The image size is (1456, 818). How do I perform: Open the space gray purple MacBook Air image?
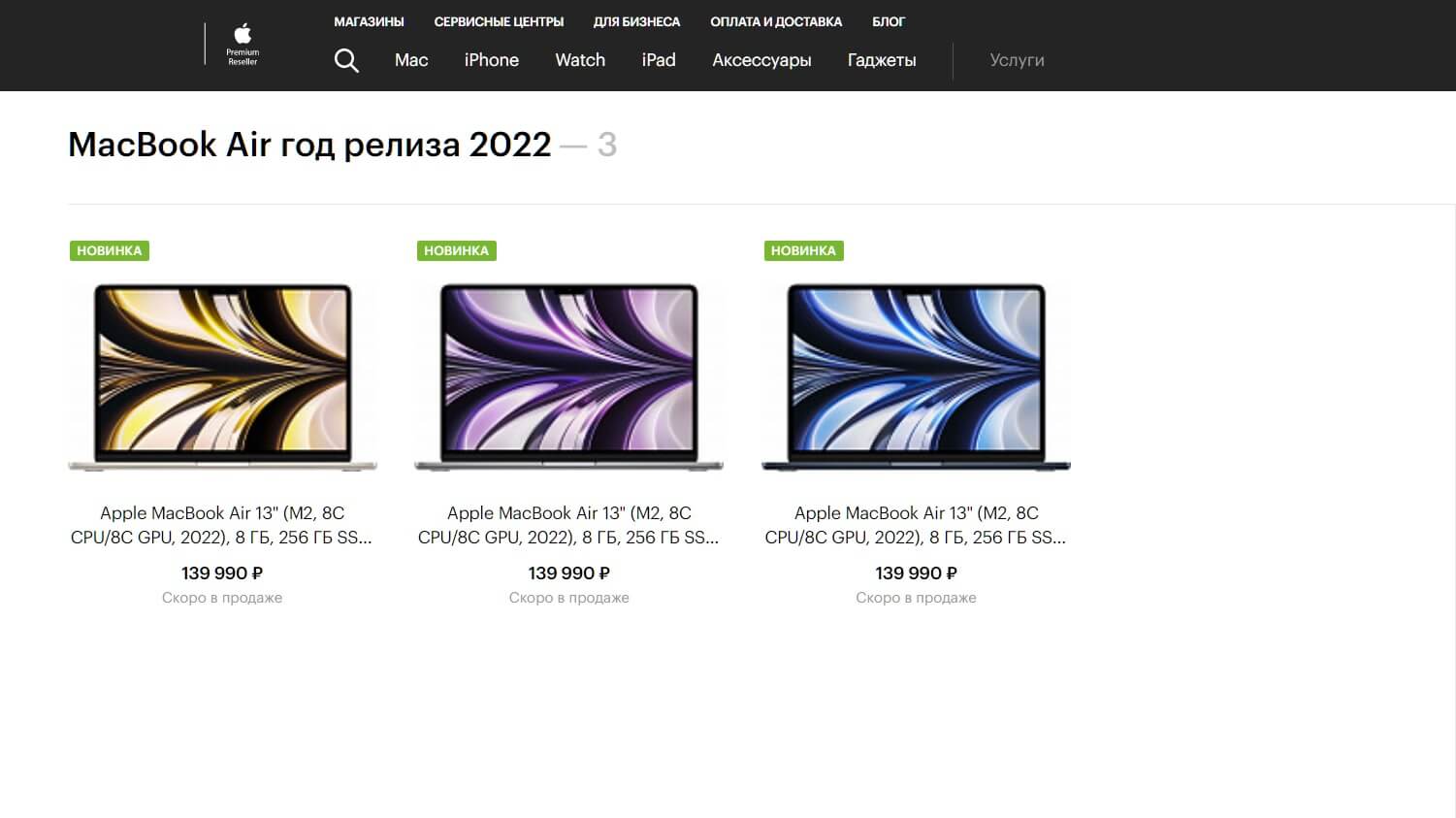coord(568,376)
